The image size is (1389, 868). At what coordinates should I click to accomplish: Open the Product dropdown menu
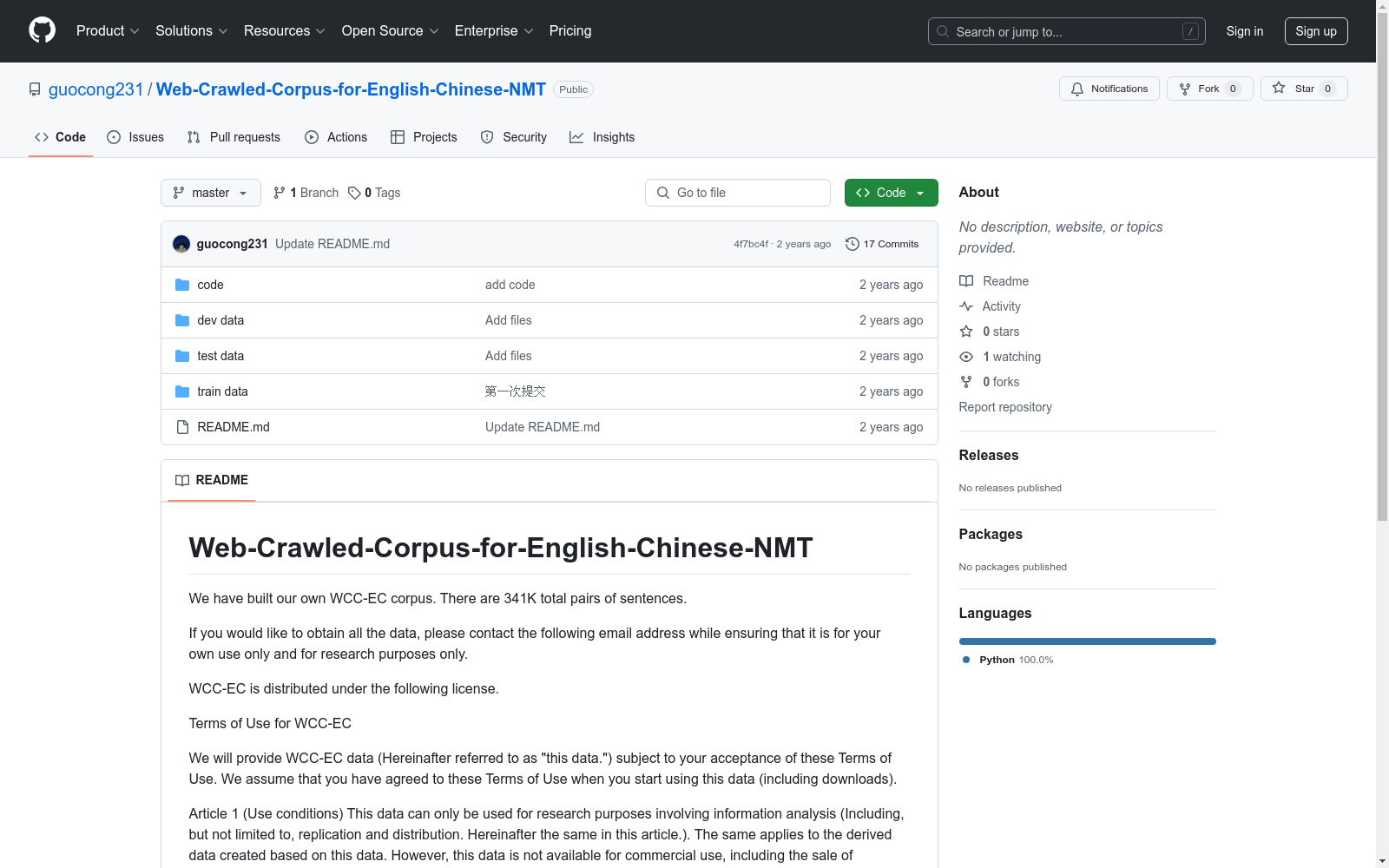pos(108,30)
